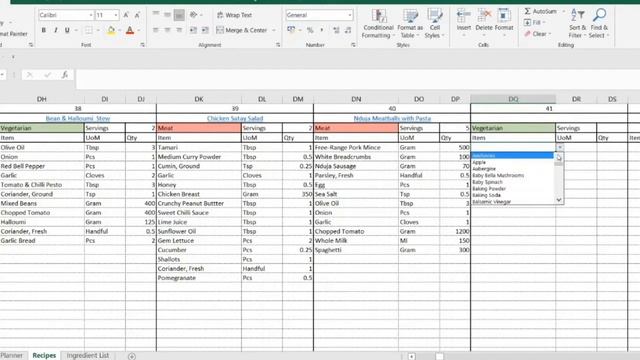
Task: Open the Alignment dialog launcher
Action: 278,45
